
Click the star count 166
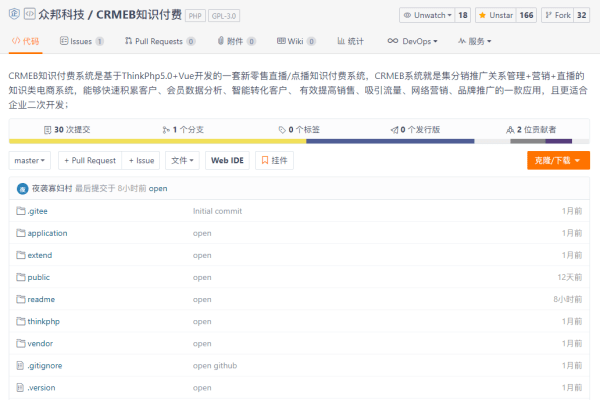(x=526, y=15)
